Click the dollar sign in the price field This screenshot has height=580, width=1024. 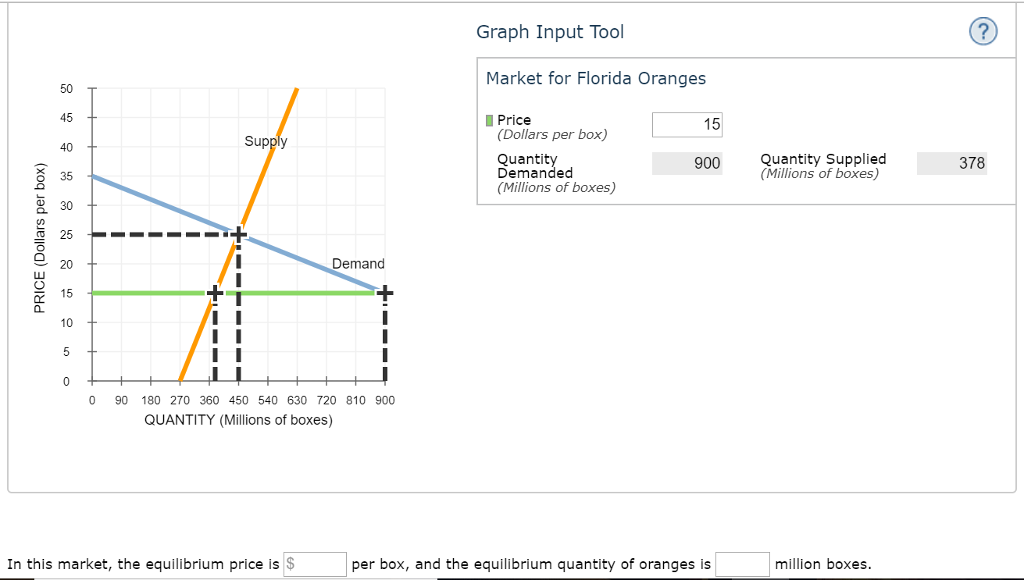[x=291, y=564]
